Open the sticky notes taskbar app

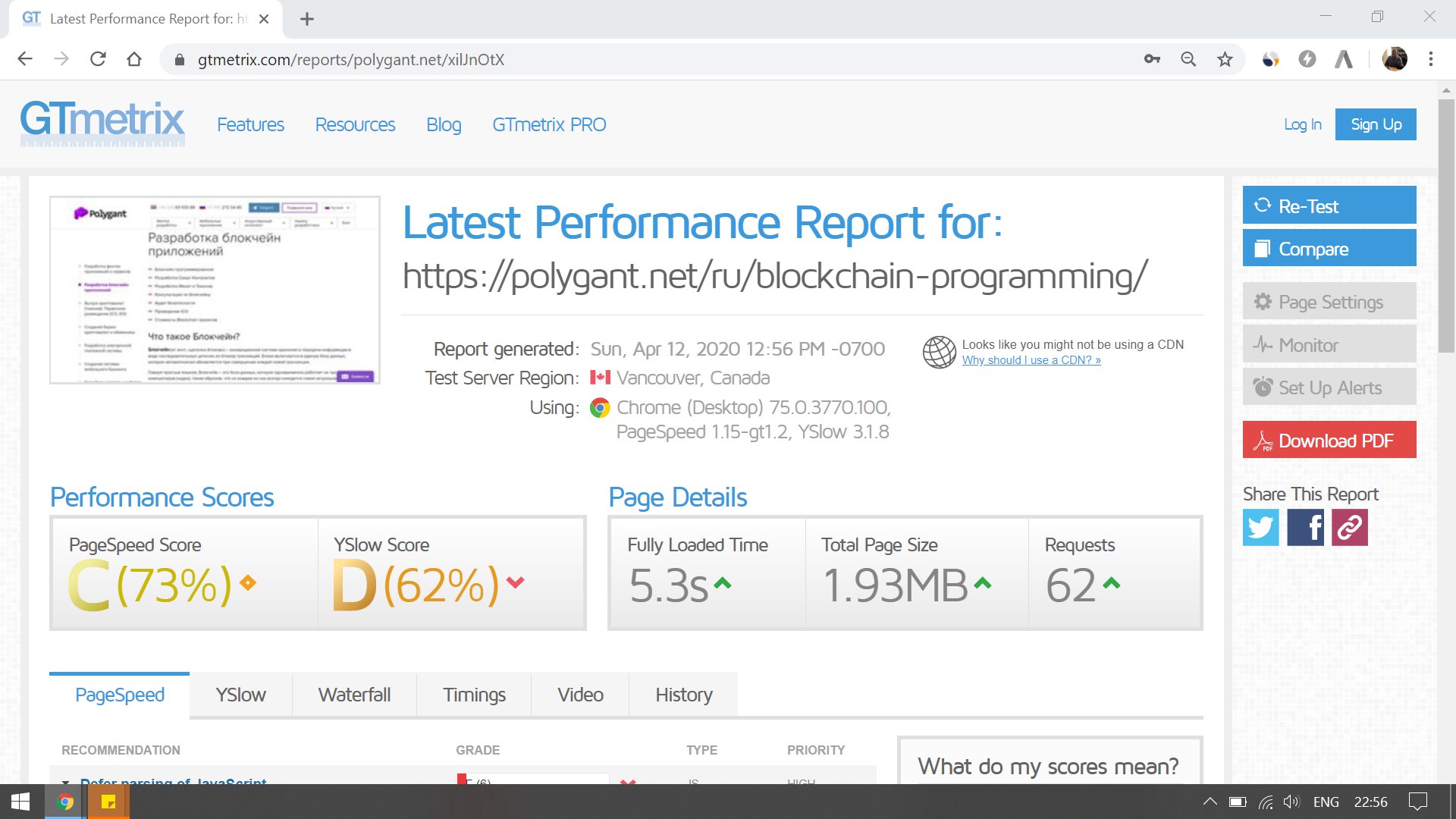(108, 802)
